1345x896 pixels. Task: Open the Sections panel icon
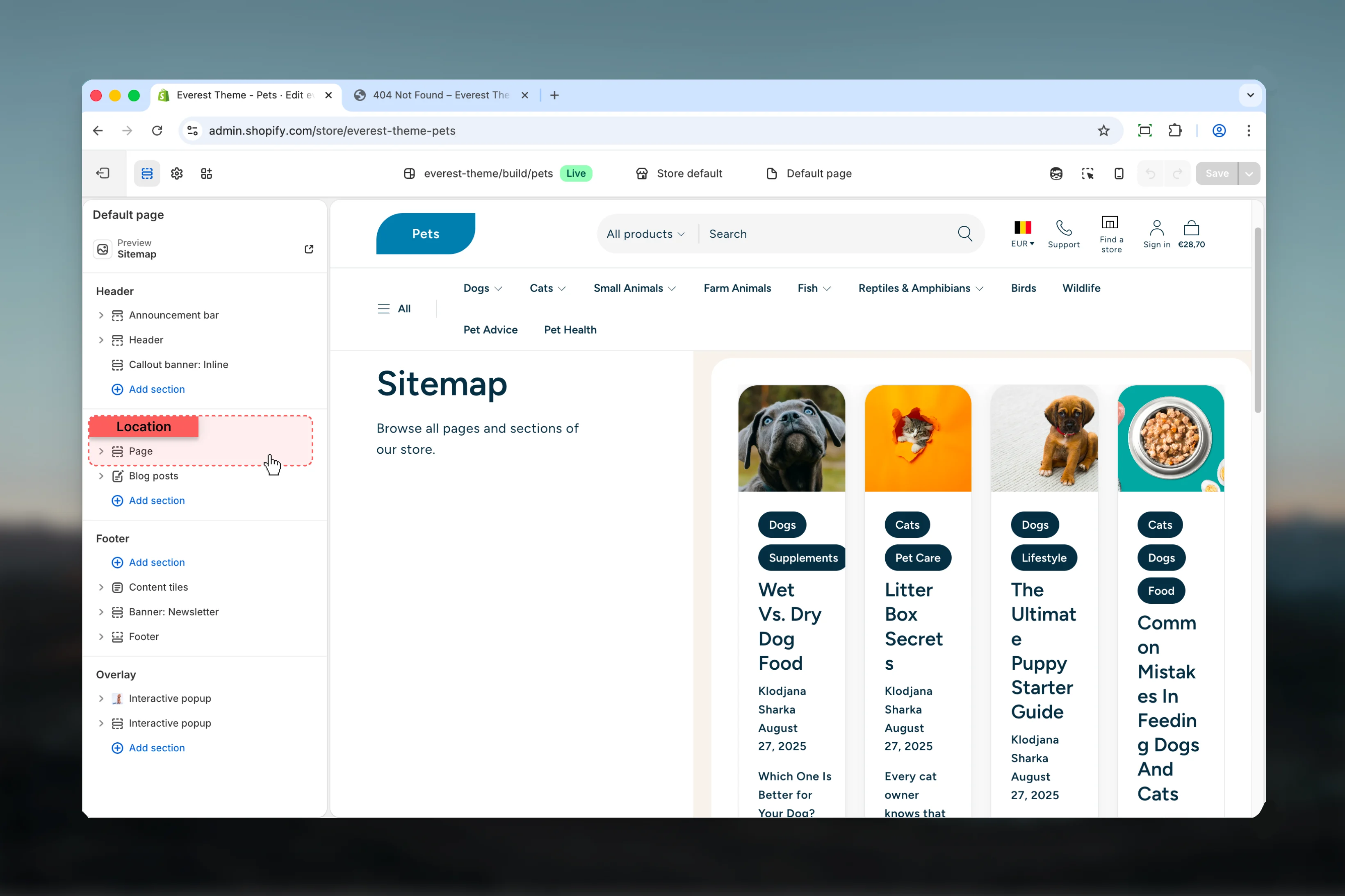coord(147,173)
